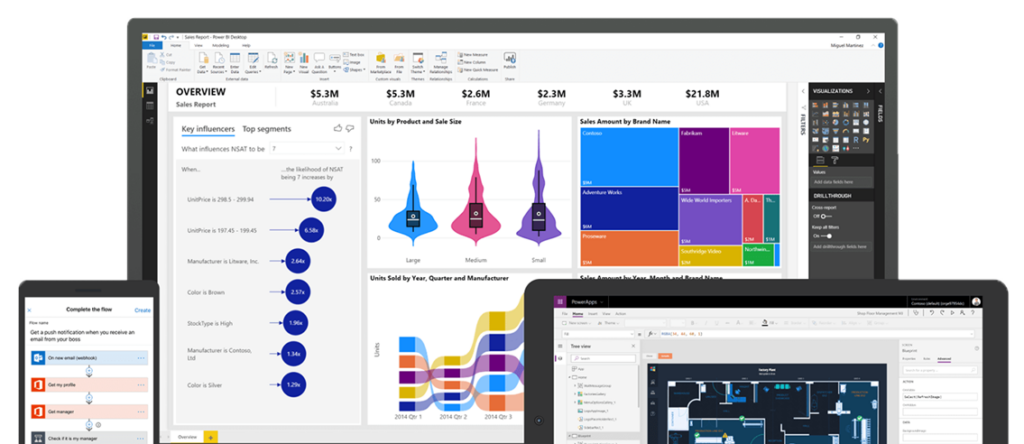Open the Advanced tab in PowerApps panel
The height and width of the screenshot is (444, 1024).
944,359
